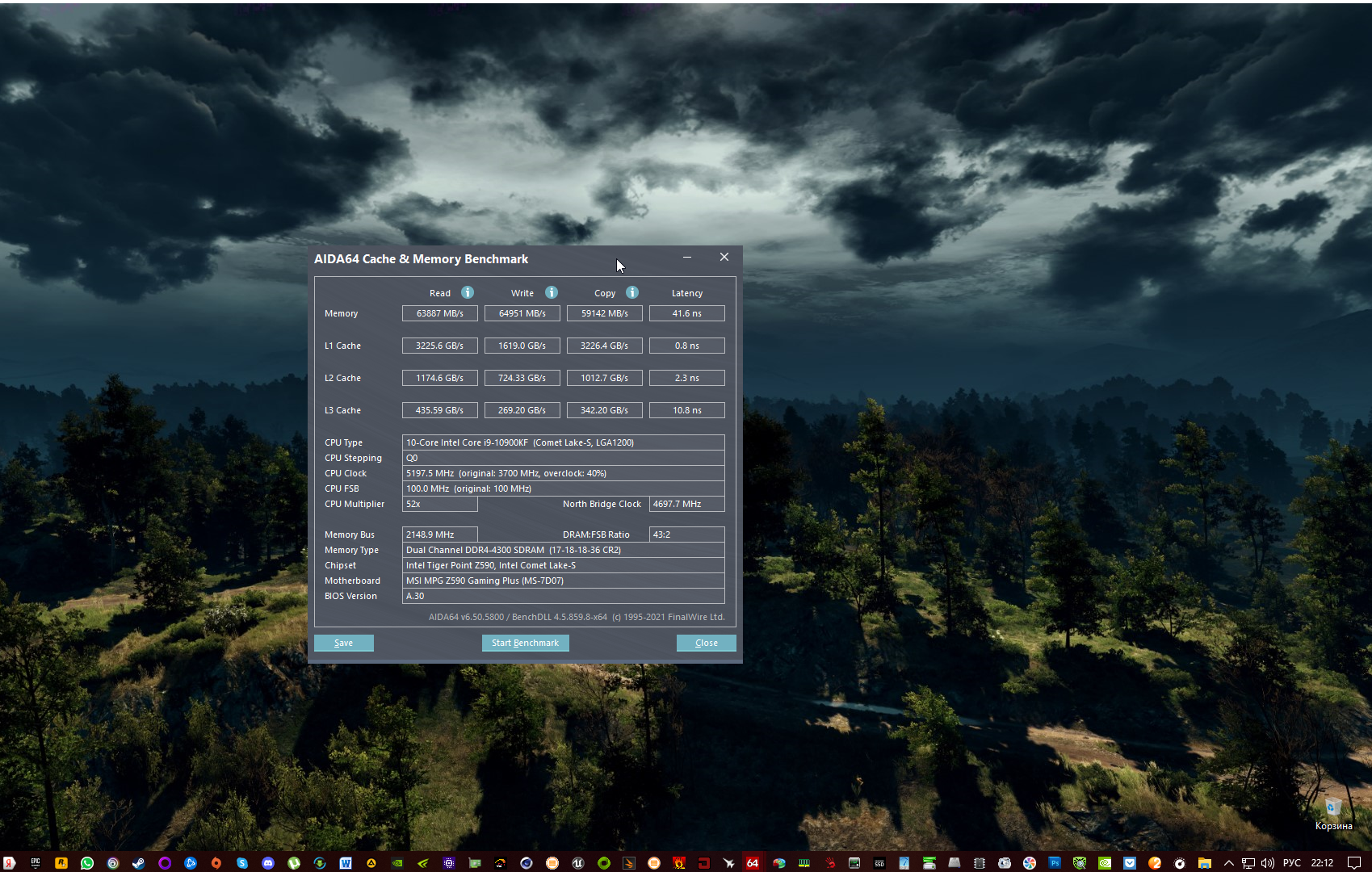Minimize the AIDA64 benchmark window
The image size is (1372, 872).
(687, 257)
